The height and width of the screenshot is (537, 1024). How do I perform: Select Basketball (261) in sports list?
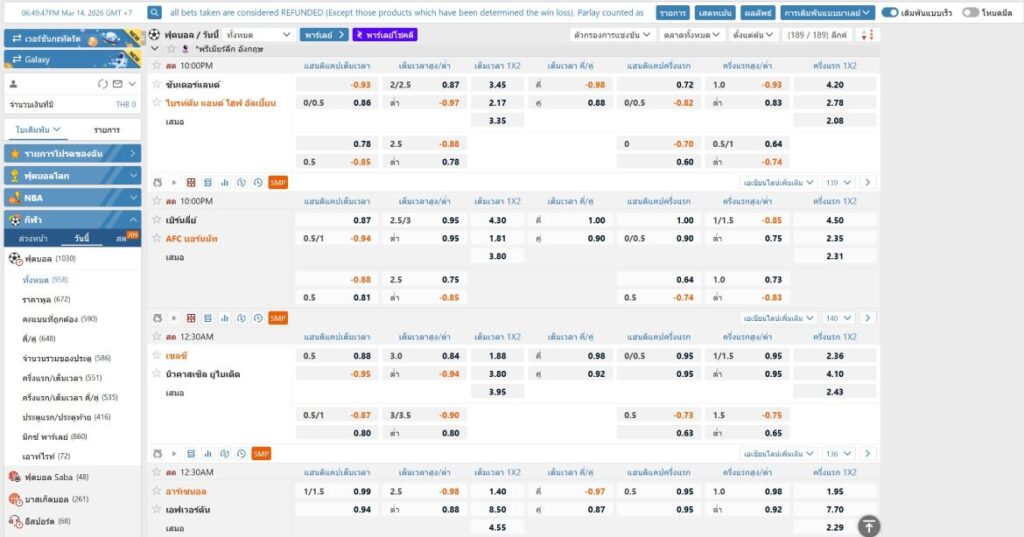[62, 499]
